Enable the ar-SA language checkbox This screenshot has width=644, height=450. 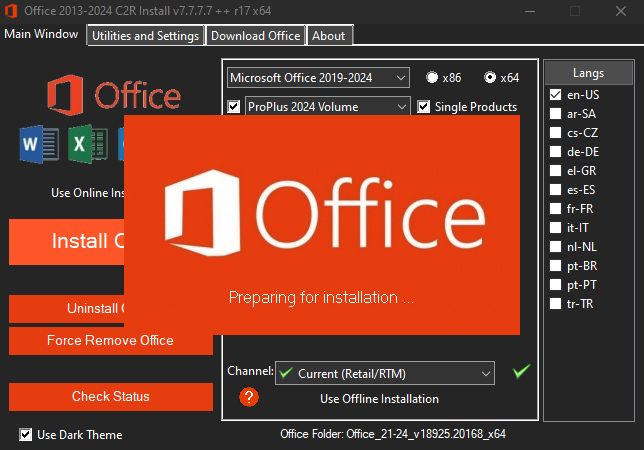pos(555,113)
